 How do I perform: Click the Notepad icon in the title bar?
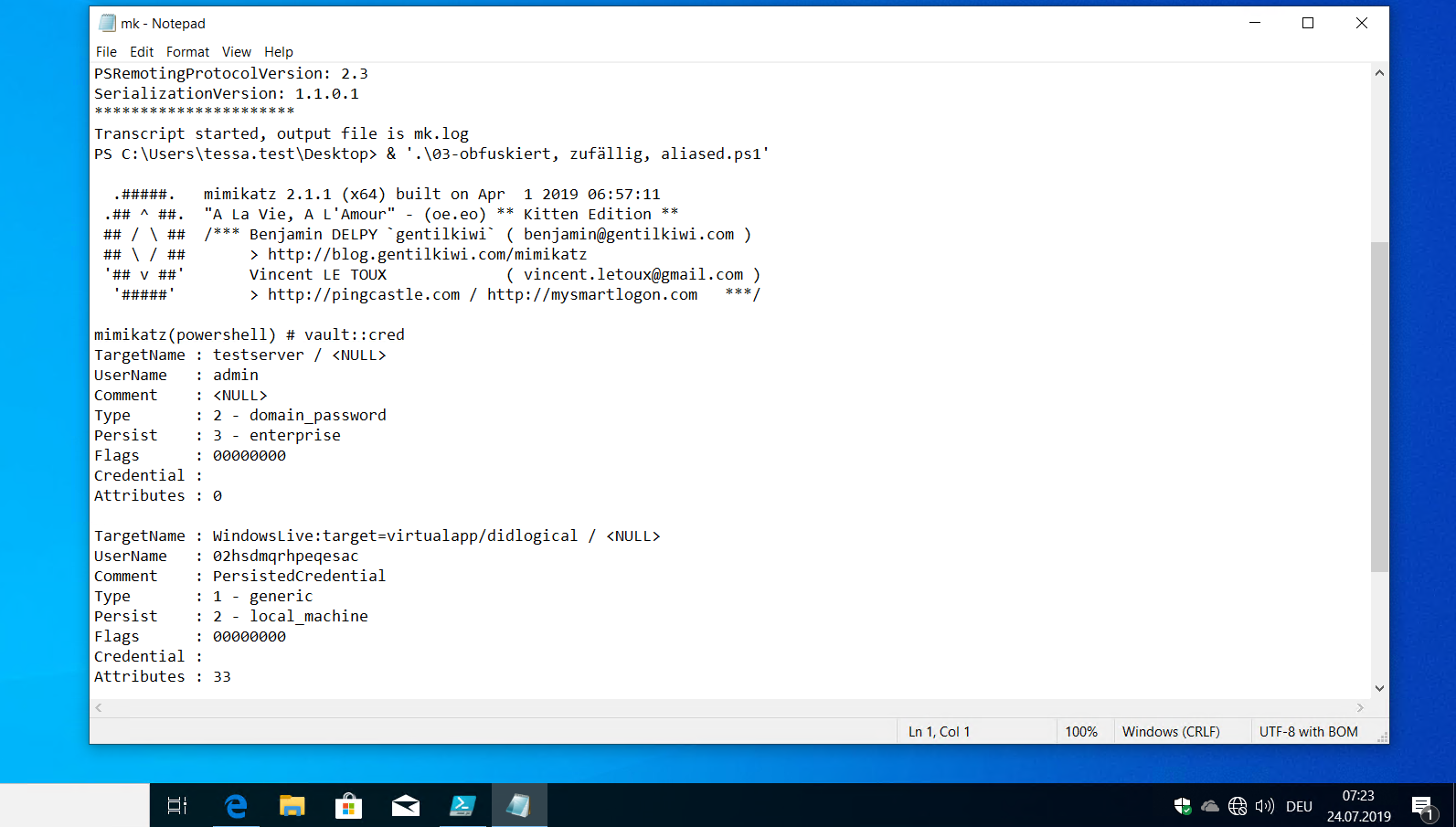(x=107, y=23)
